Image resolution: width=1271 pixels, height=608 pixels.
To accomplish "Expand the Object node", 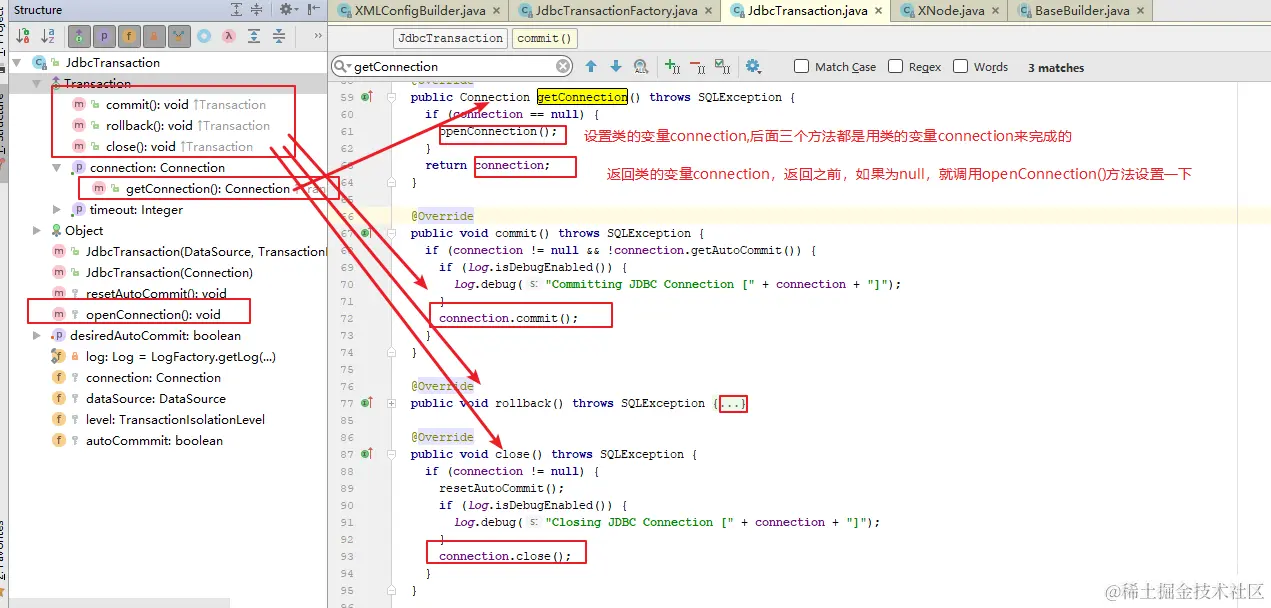I will [x=37, y=230].
